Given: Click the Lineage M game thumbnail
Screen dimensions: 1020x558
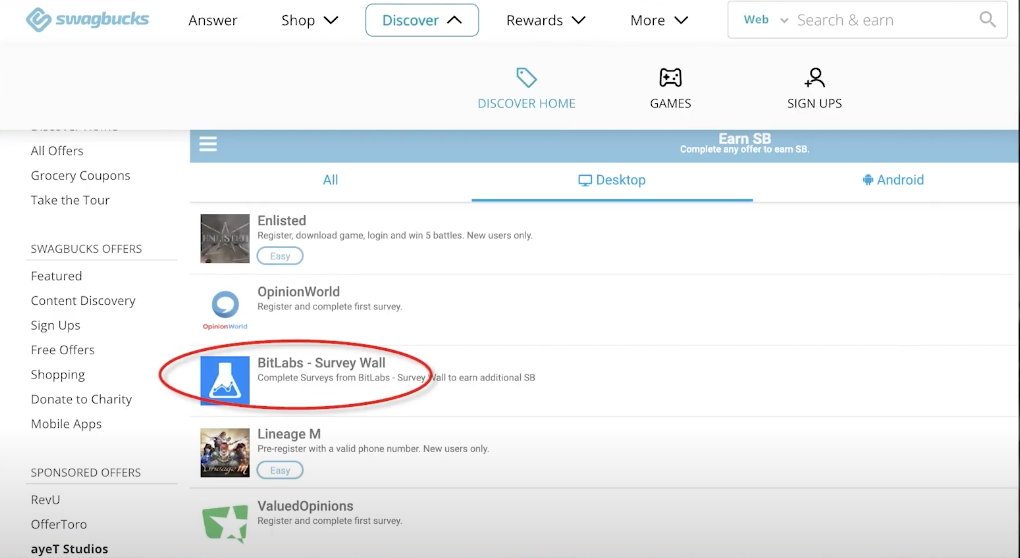Looking at the screenshot, I should point(225,453).
